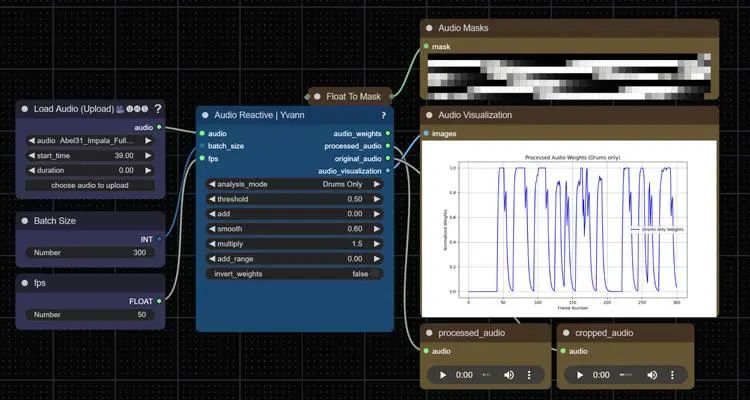Switch analysis_mode to next option with right arrow
This screenshot has height=400, width=750.
click(377, 184)
